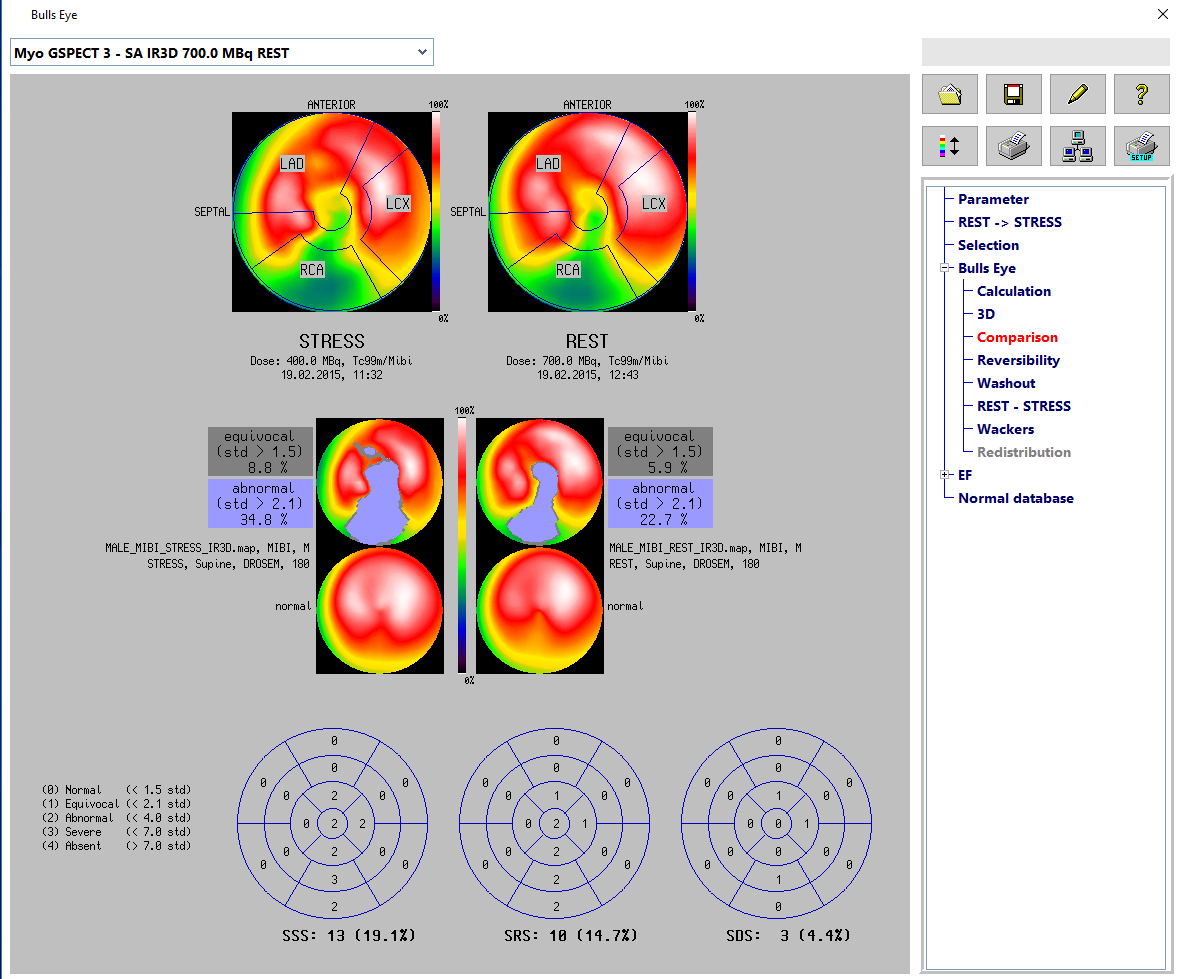Save using the floppy disk icon
This screenshot has width=1178, height=979.
[x=1013, y=94]
